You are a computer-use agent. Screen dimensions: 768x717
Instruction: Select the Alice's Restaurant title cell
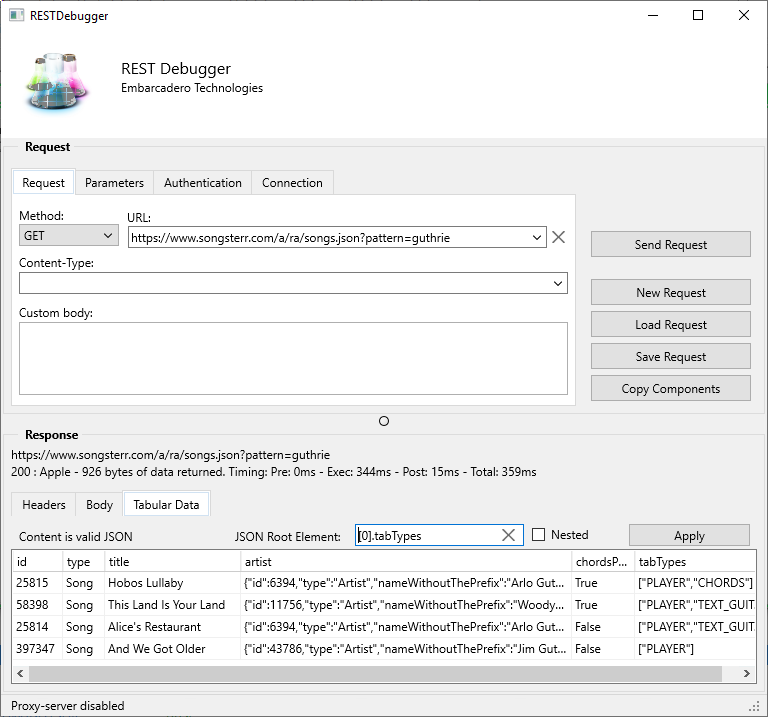(x=172, y=627)
